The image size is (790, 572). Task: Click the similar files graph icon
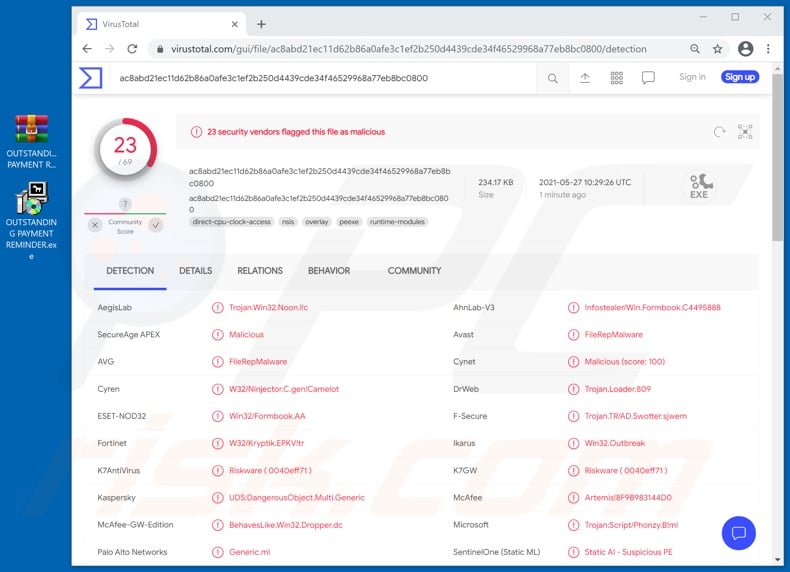point(745,132)
